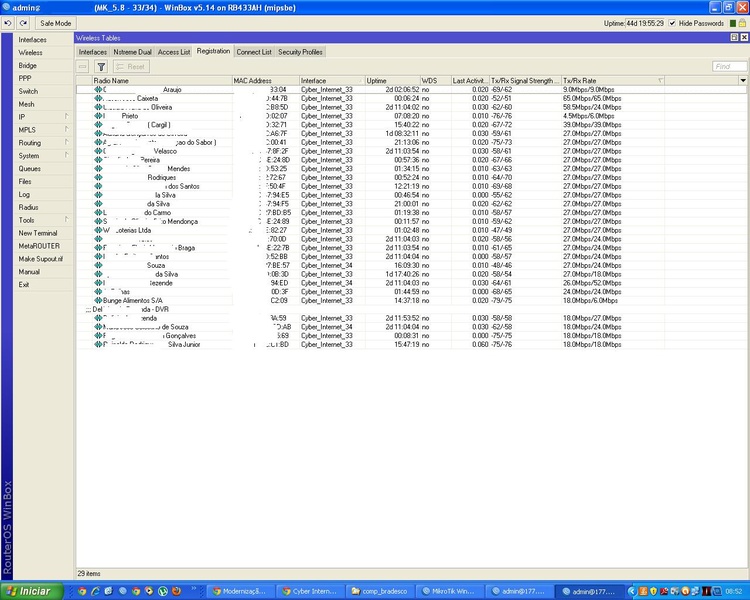Image resolution: width=750 pixels, height=600 pixels.
Task: Click the 29 items status bar text
Action: coord(89,573)
